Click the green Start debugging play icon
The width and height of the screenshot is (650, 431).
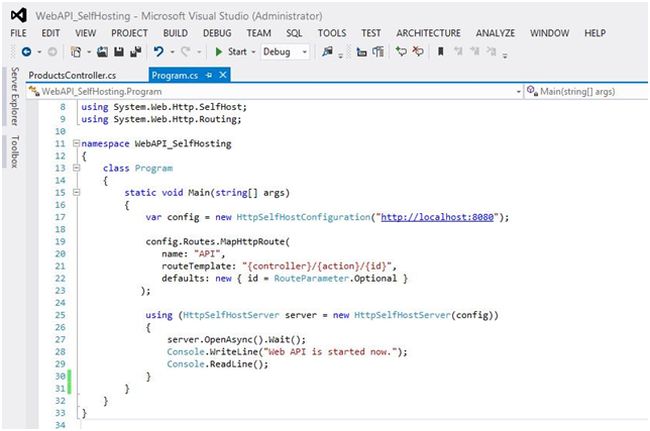(x=218, y=52)
